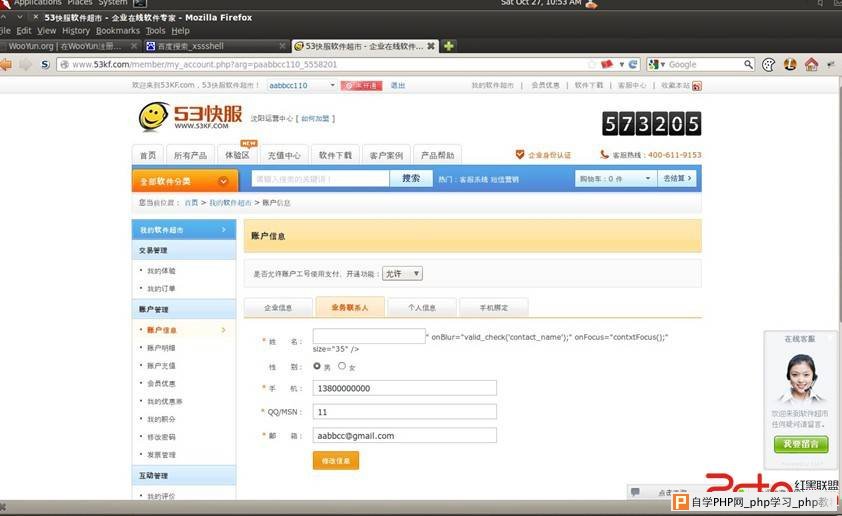Click the terminal icon in top panel
This screenshot has height=516, width=842.
[x=140, y=3]
